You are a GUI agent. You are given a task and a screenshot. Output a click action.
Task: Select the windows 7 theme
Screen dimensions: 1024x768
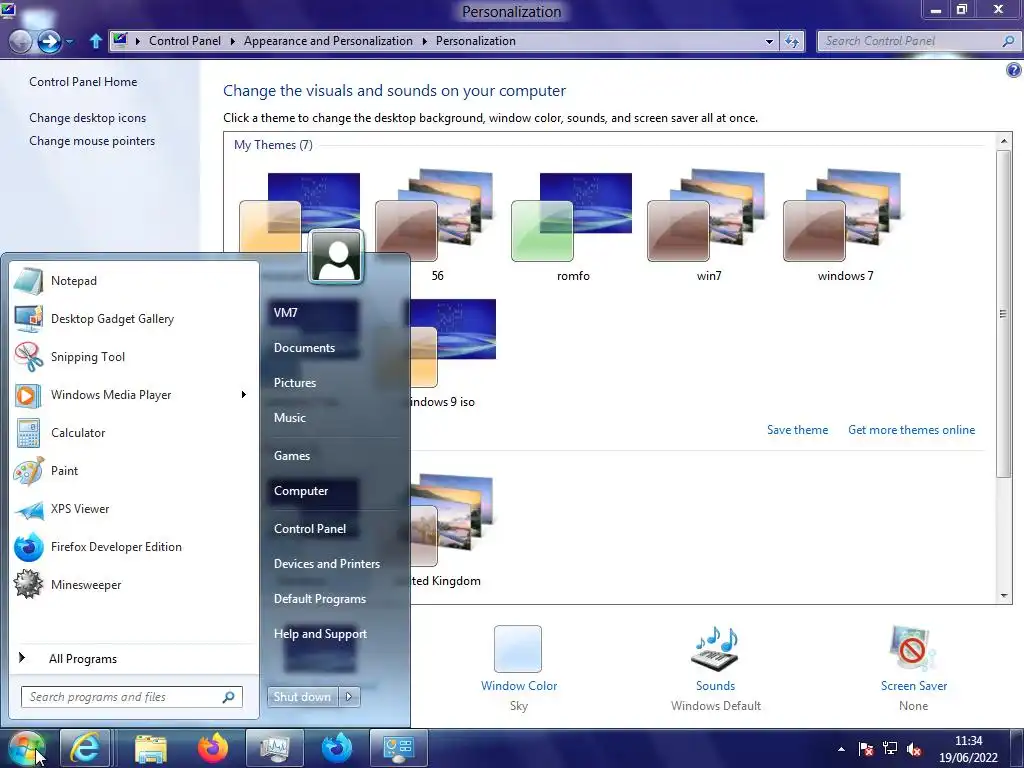tap(845, 226)
